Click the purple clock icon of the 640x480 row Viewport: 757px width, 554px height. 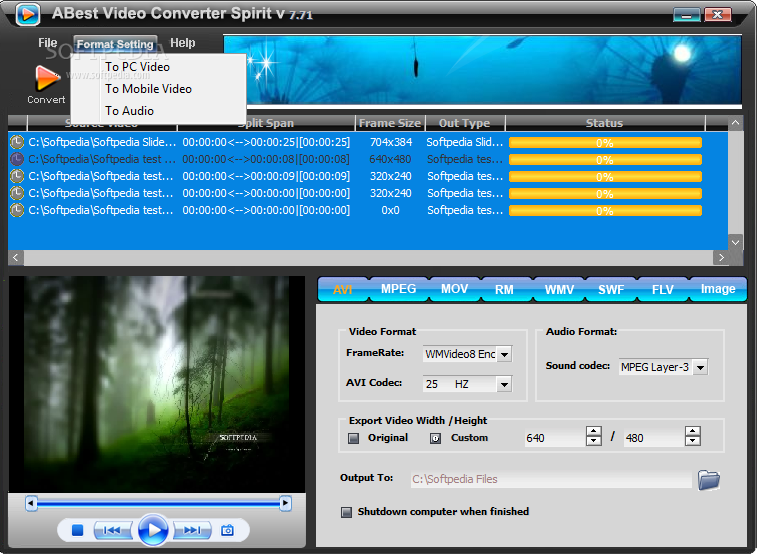(x=17, y=159)
